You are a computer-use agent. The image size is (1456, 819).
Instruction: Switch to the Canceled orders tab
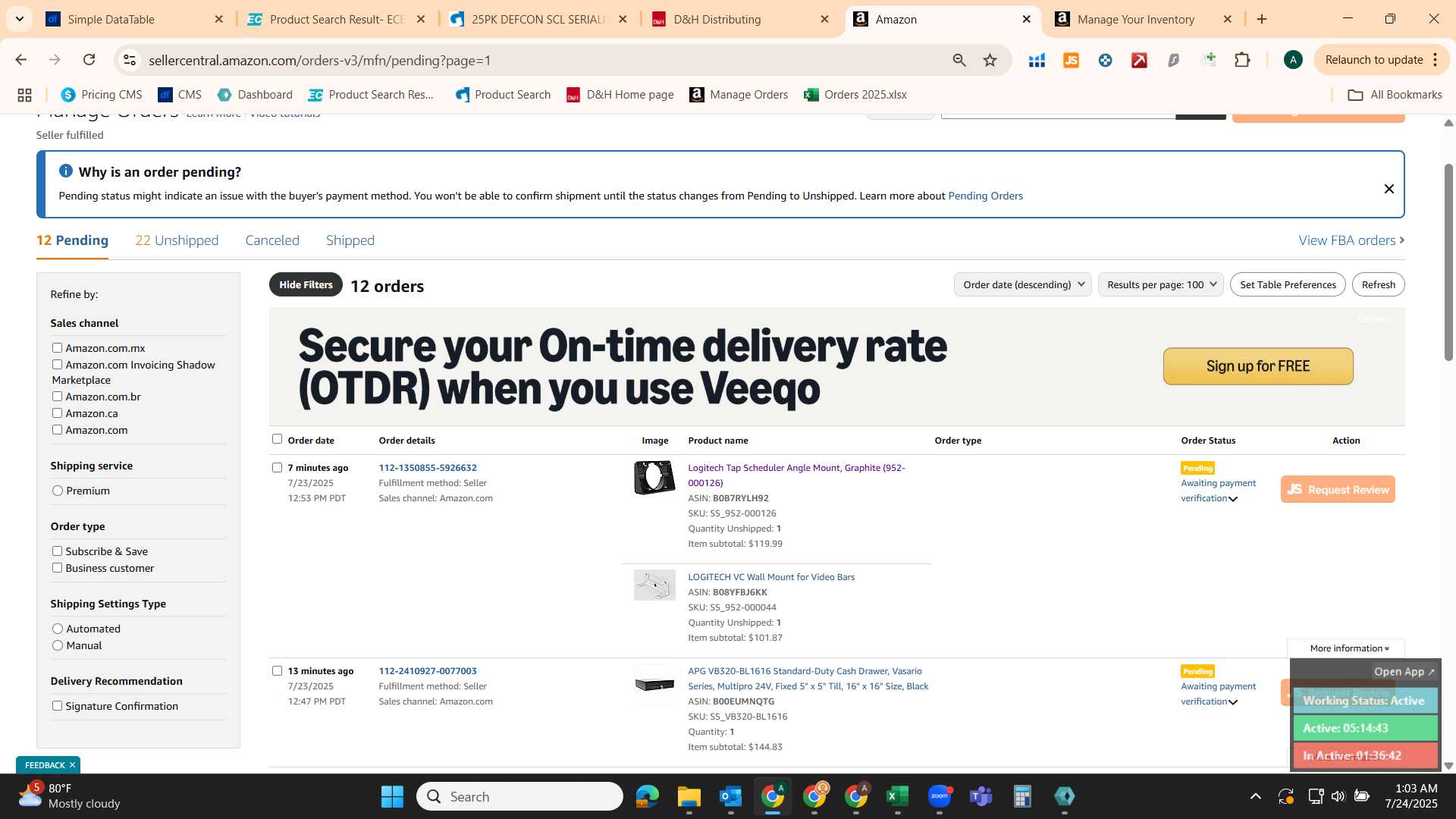click(x=272, y=240)
